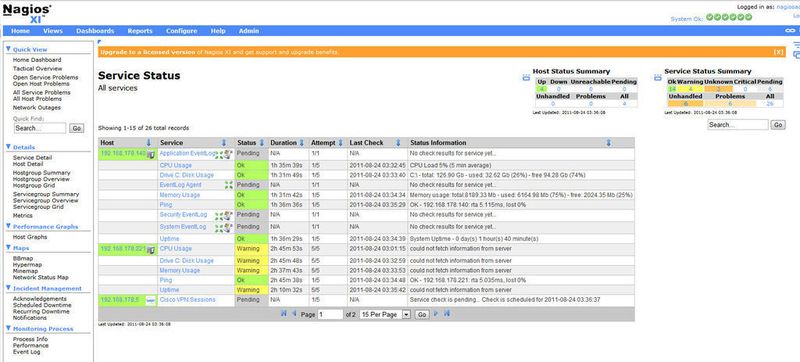Open the Cisco VPN Sessions service link
This screenshot has width=800, height=362.
point(187,300)
